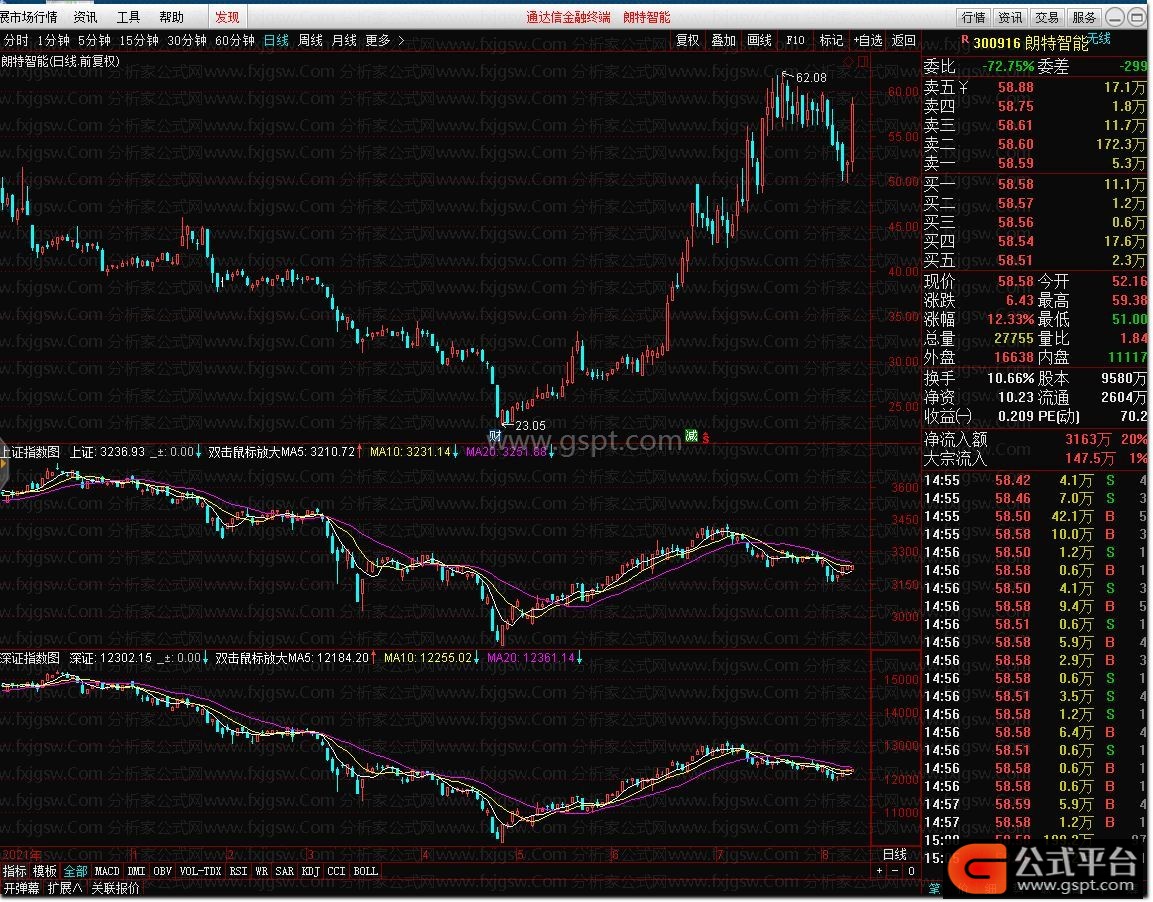This screenshot has width=1153, height=902.
Task: Click the 资讯 button at top right
Action: click(1010, 17)
